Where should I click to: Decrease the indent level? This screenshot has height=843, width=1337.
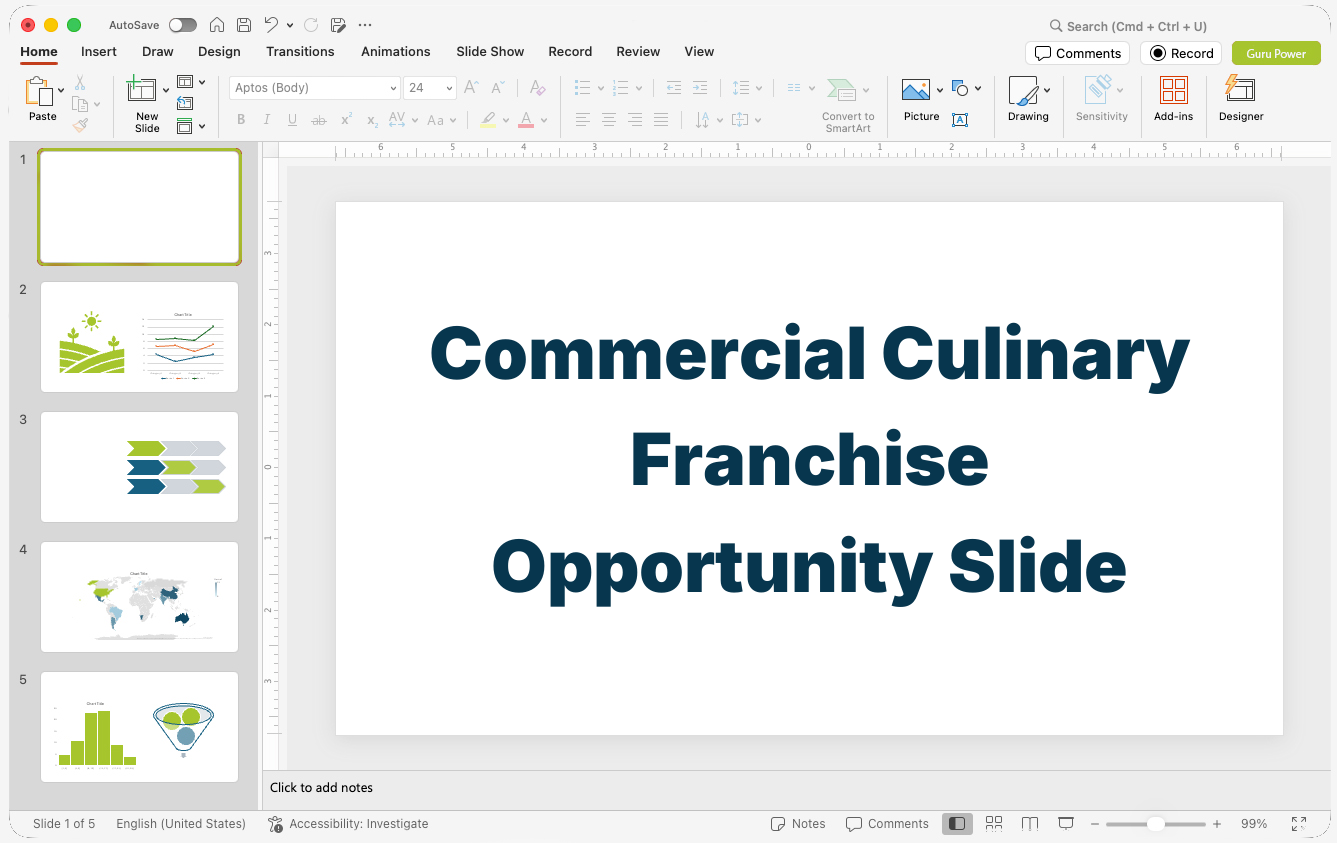[674, 88]
